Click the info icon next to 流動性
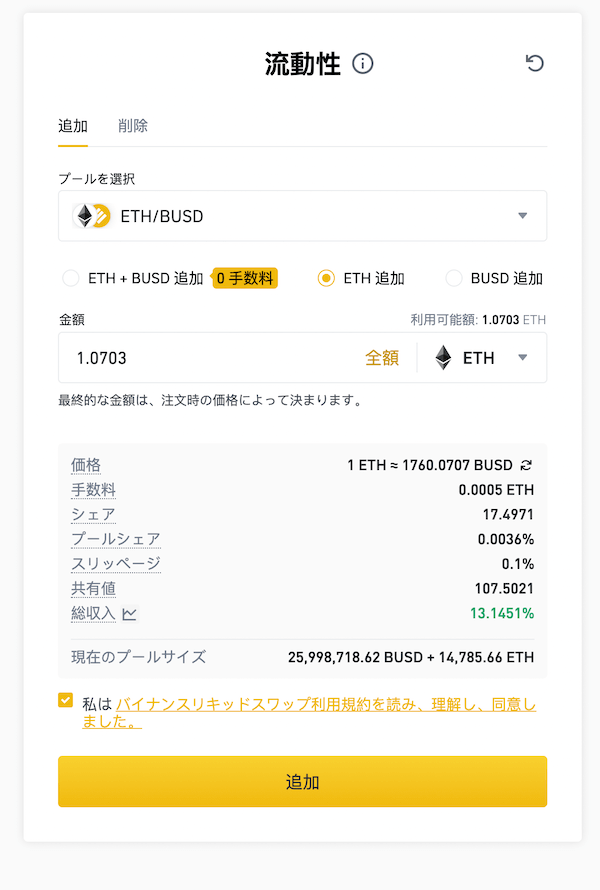Image resolution: width=600 pixels, height=890 pixels. (x=363, y=64)
